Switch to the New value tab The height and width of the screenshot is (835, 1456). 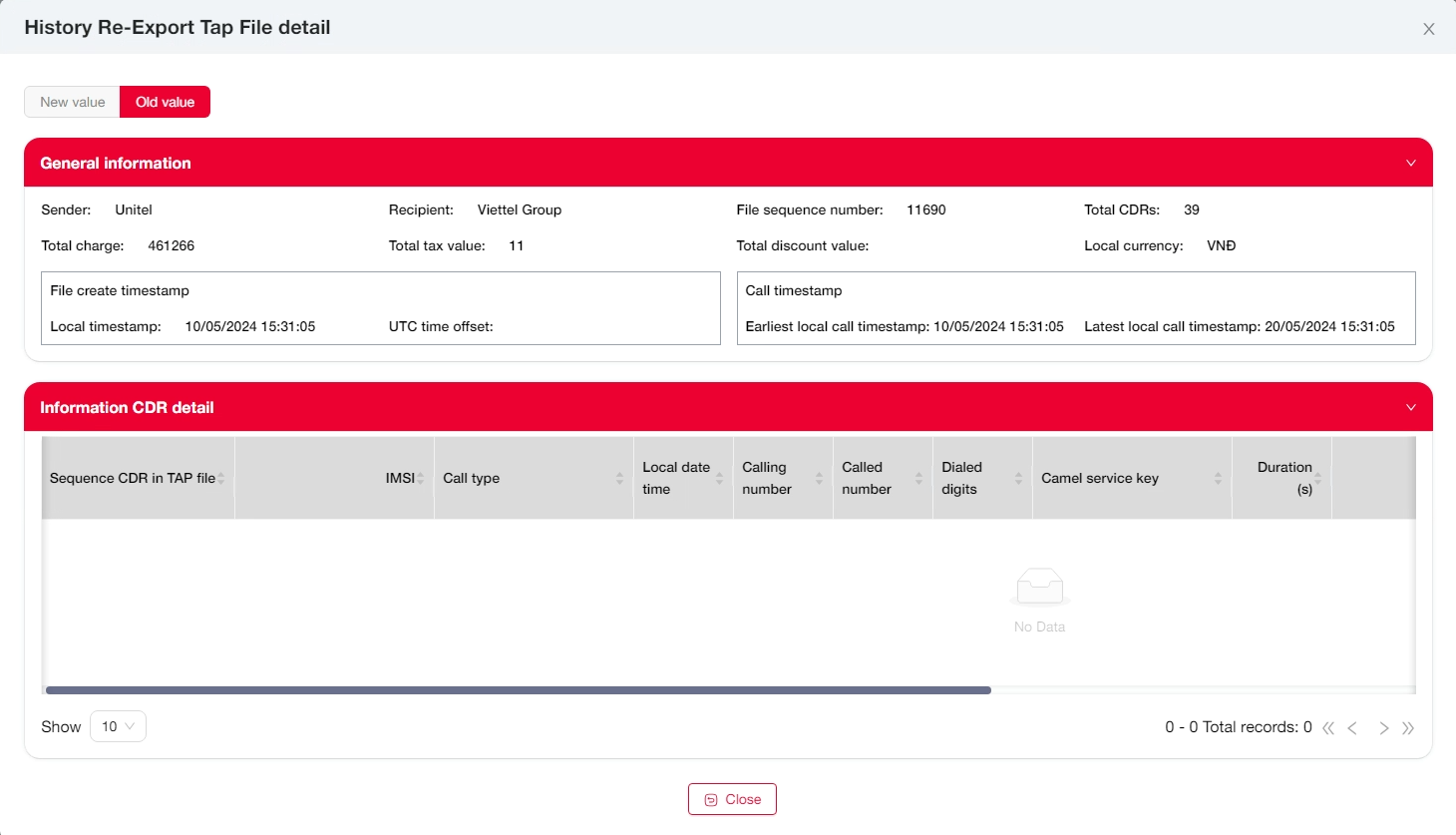coord(72,102)
